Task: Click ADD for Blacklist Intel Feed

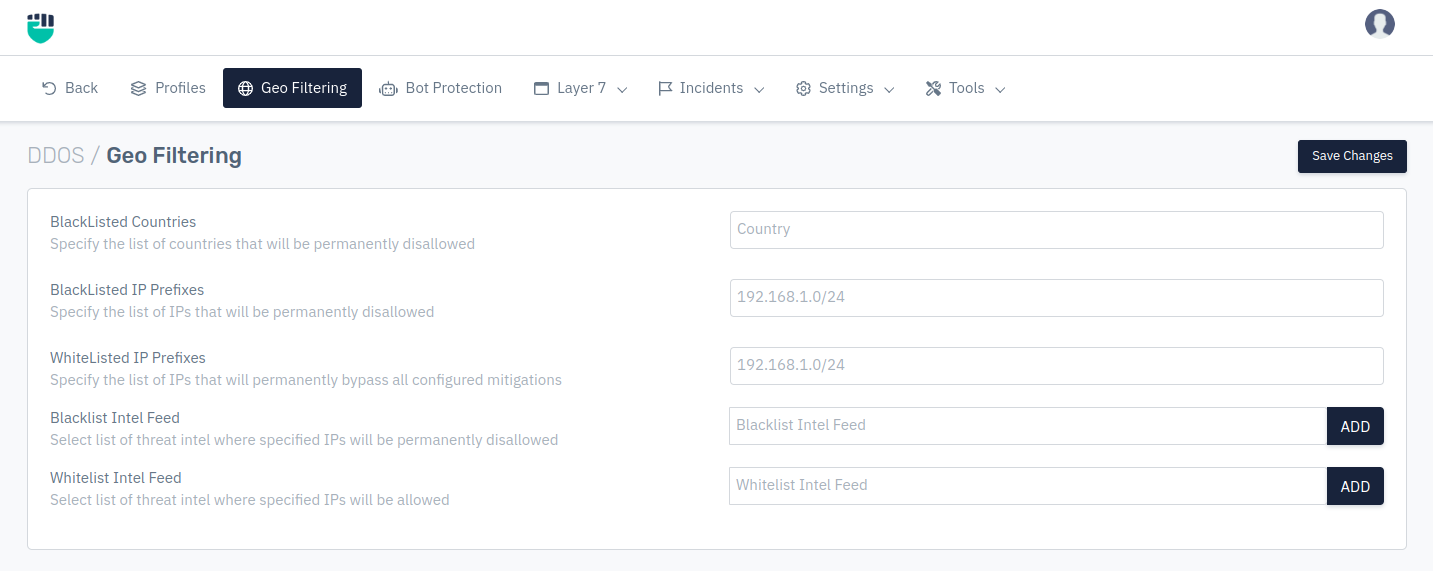Action: coord(1355,426)
